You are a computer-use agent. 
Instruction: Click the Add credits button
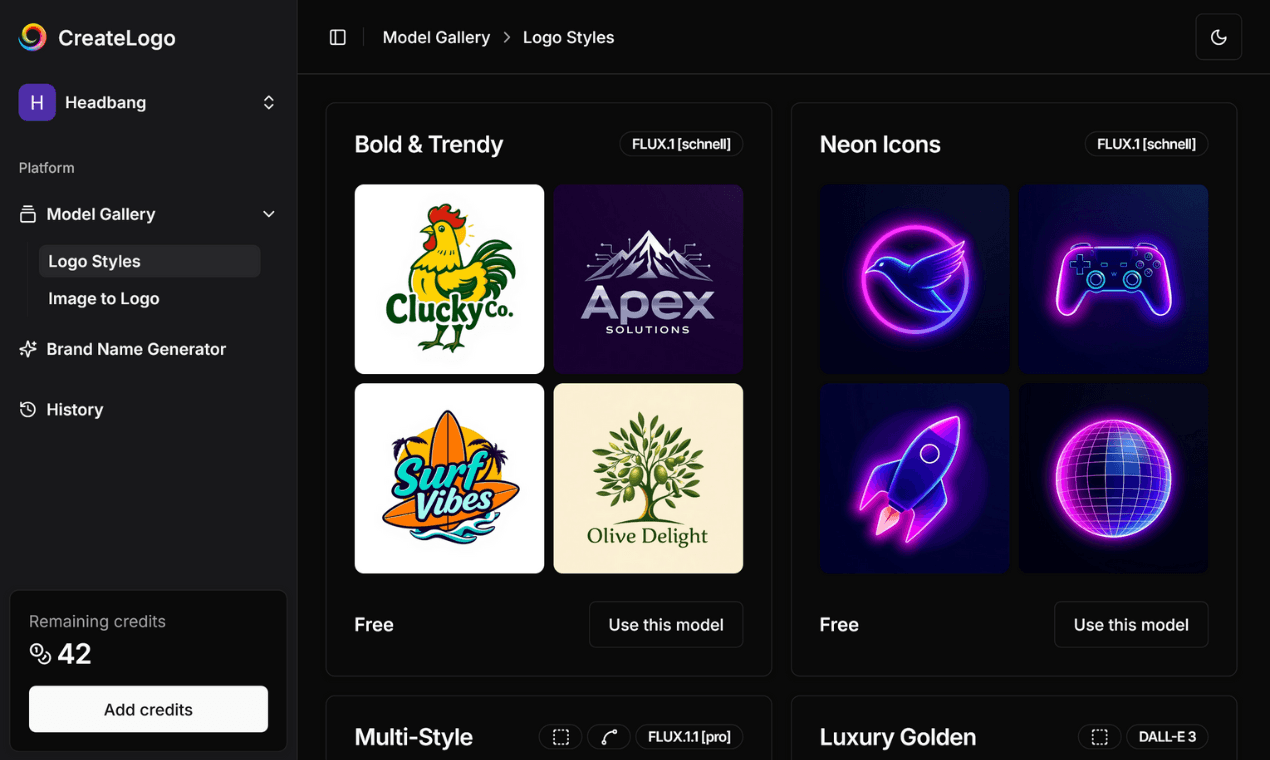148,709
